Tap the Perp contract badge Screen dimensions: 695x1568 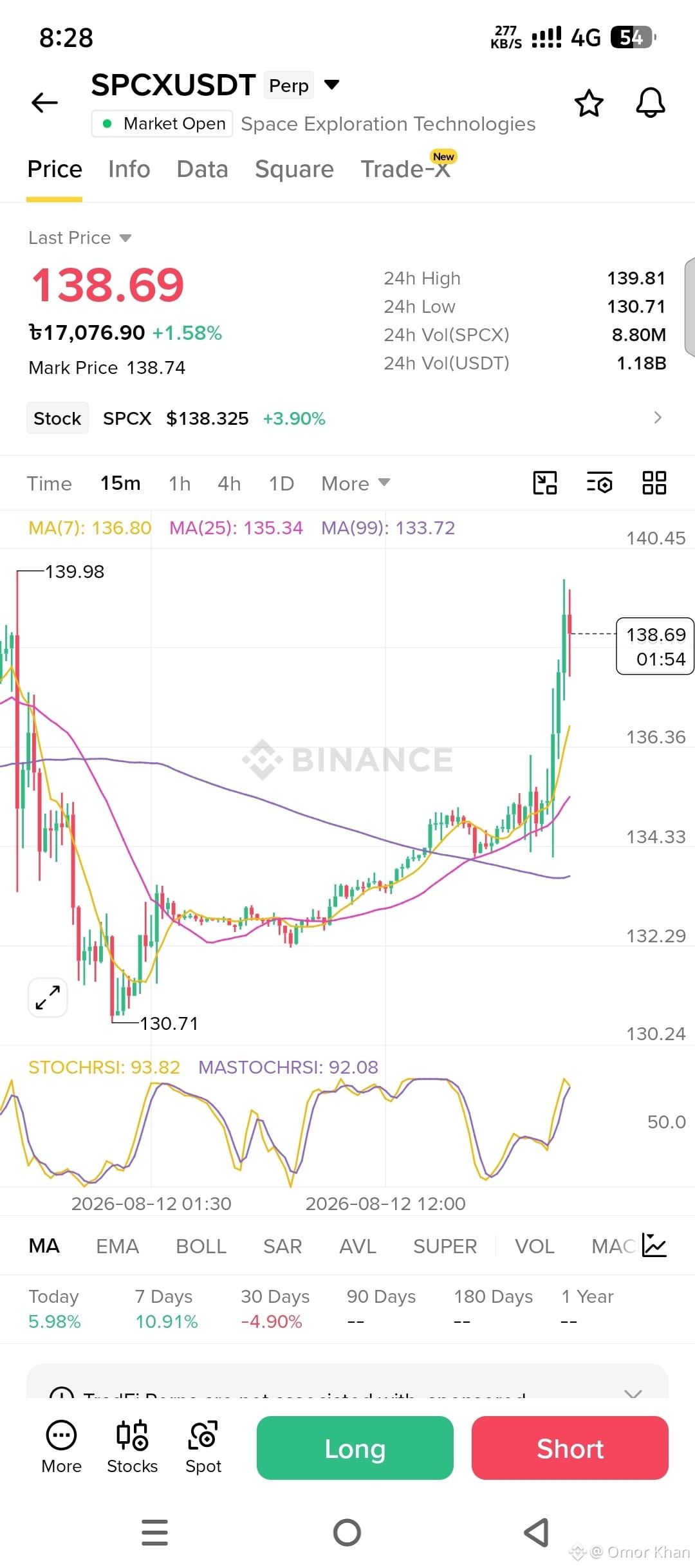coord(289,85)
